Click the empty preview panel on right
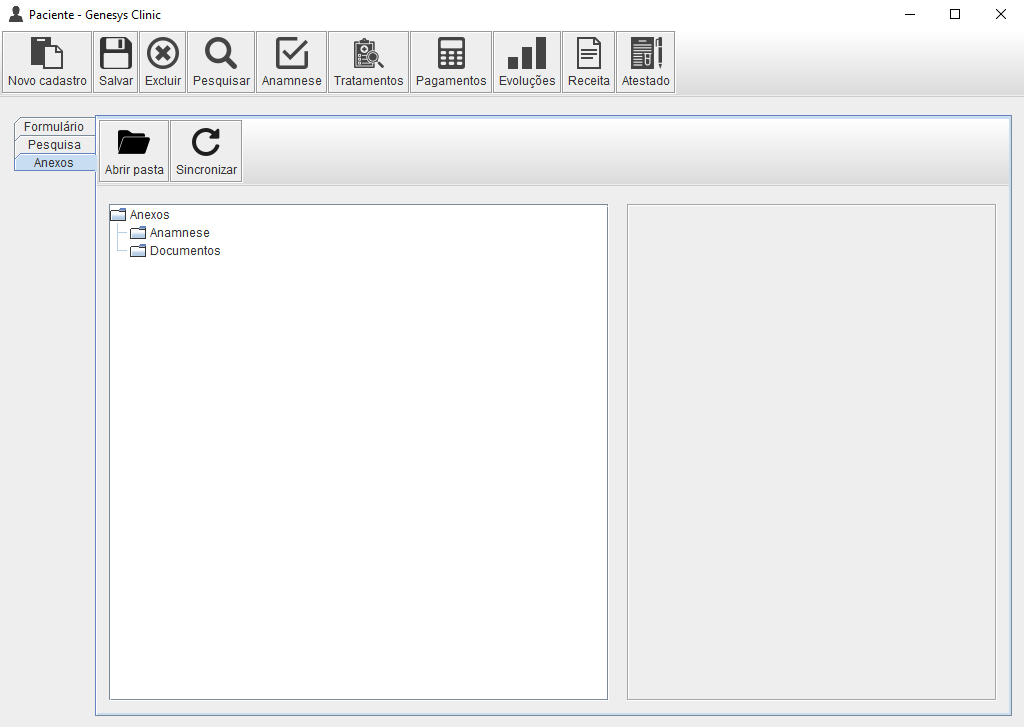The width and height of the screenshot is (1024, 727). coord(811,451)
